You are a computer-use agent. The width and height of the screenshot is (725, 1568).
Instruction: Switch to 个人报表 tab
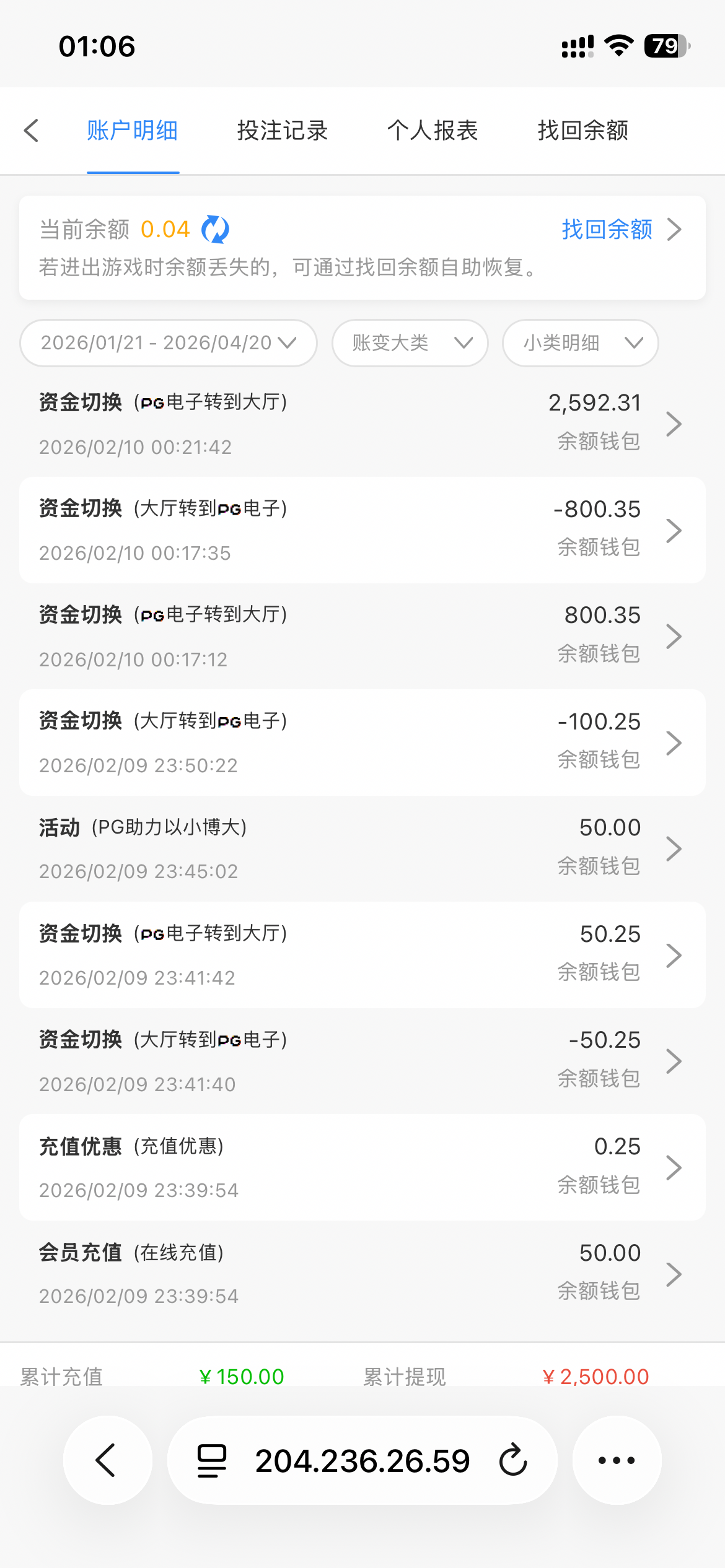click(x=433, y=131)
